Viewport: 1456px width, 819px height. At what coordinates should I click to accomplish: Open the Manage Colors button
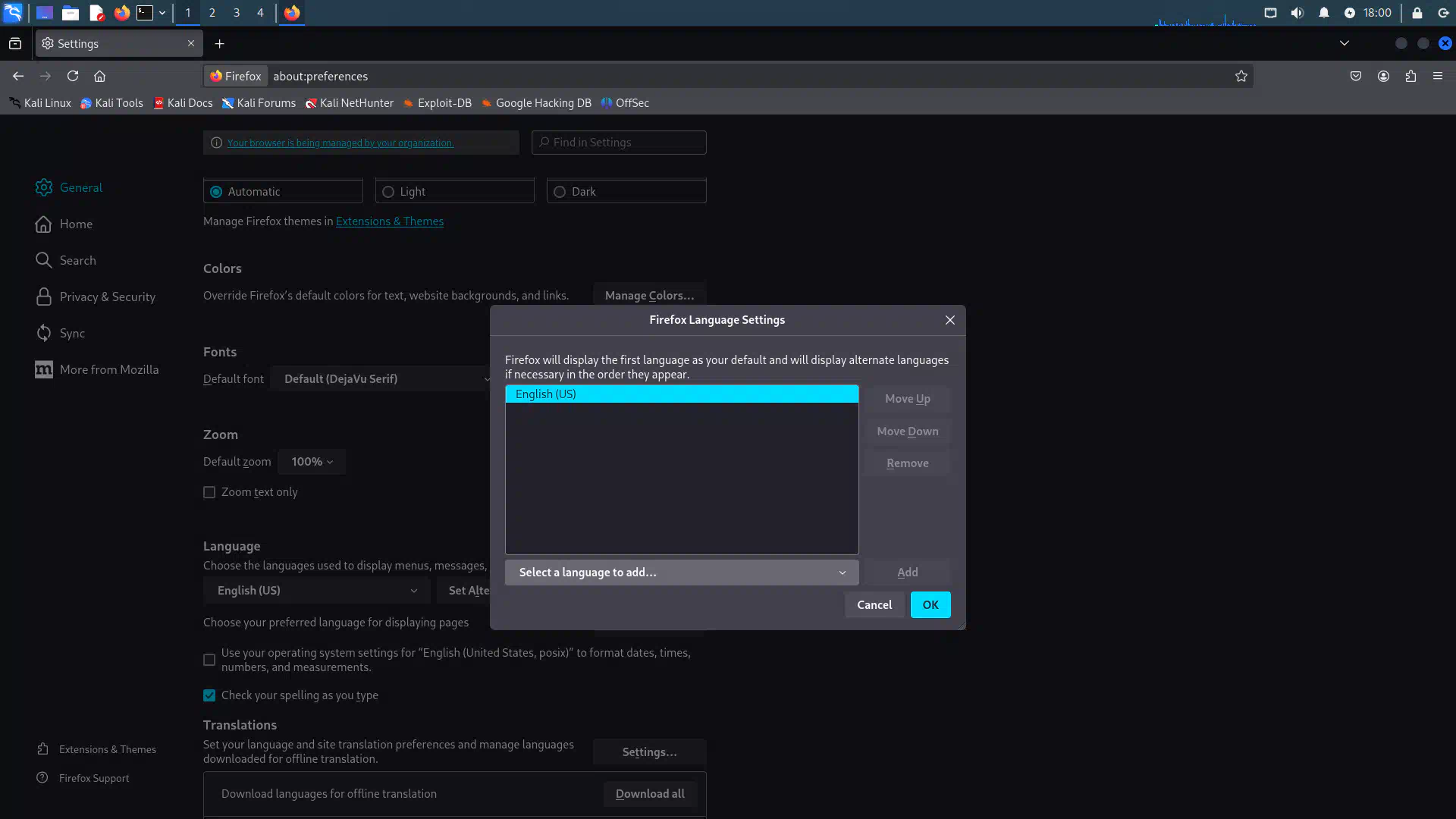click(649, 296)
